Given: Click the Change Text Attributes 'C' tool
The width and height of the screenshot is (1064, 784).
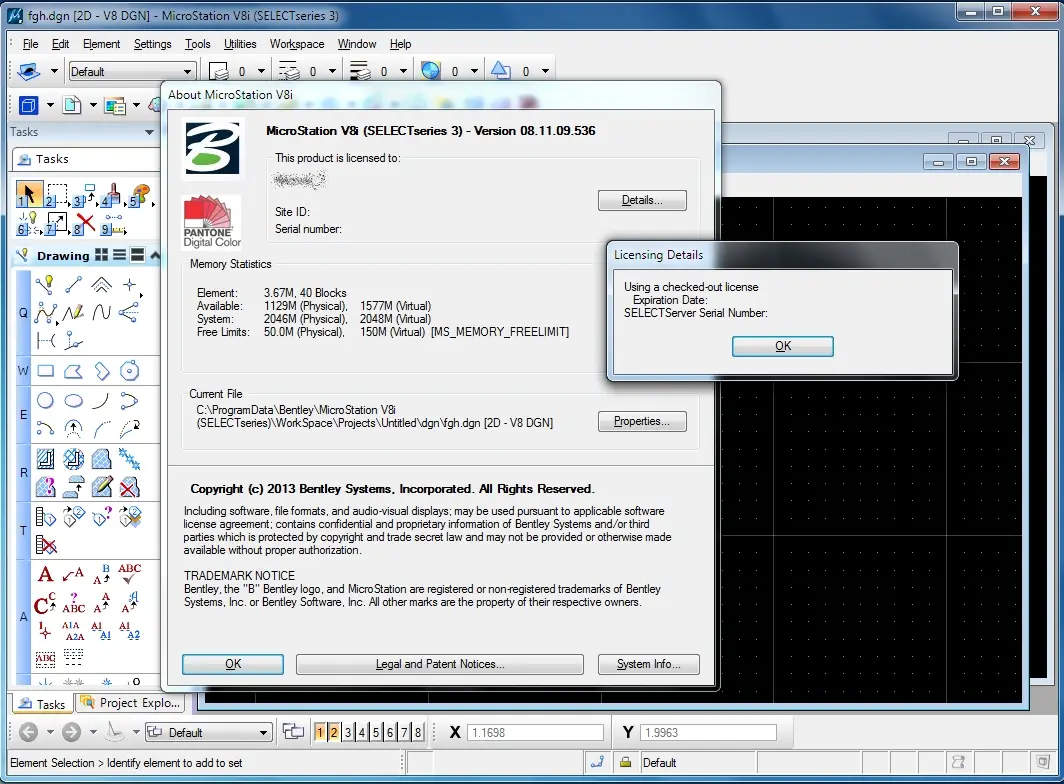Looking at the screenshot, I should click(x=45, y=603).
